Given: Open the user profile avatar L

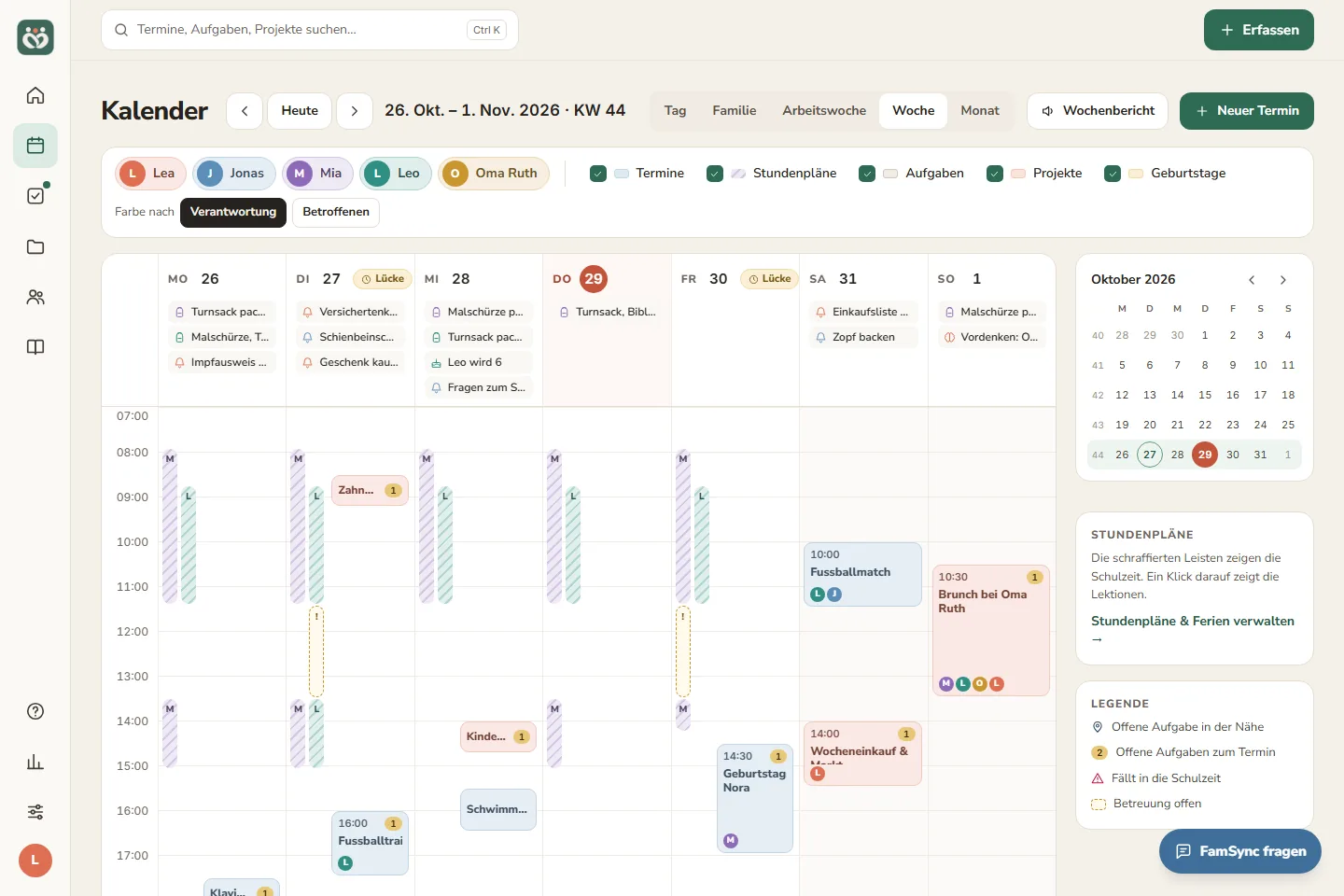Looking at the screenshot, I should (x=35, y=861).
